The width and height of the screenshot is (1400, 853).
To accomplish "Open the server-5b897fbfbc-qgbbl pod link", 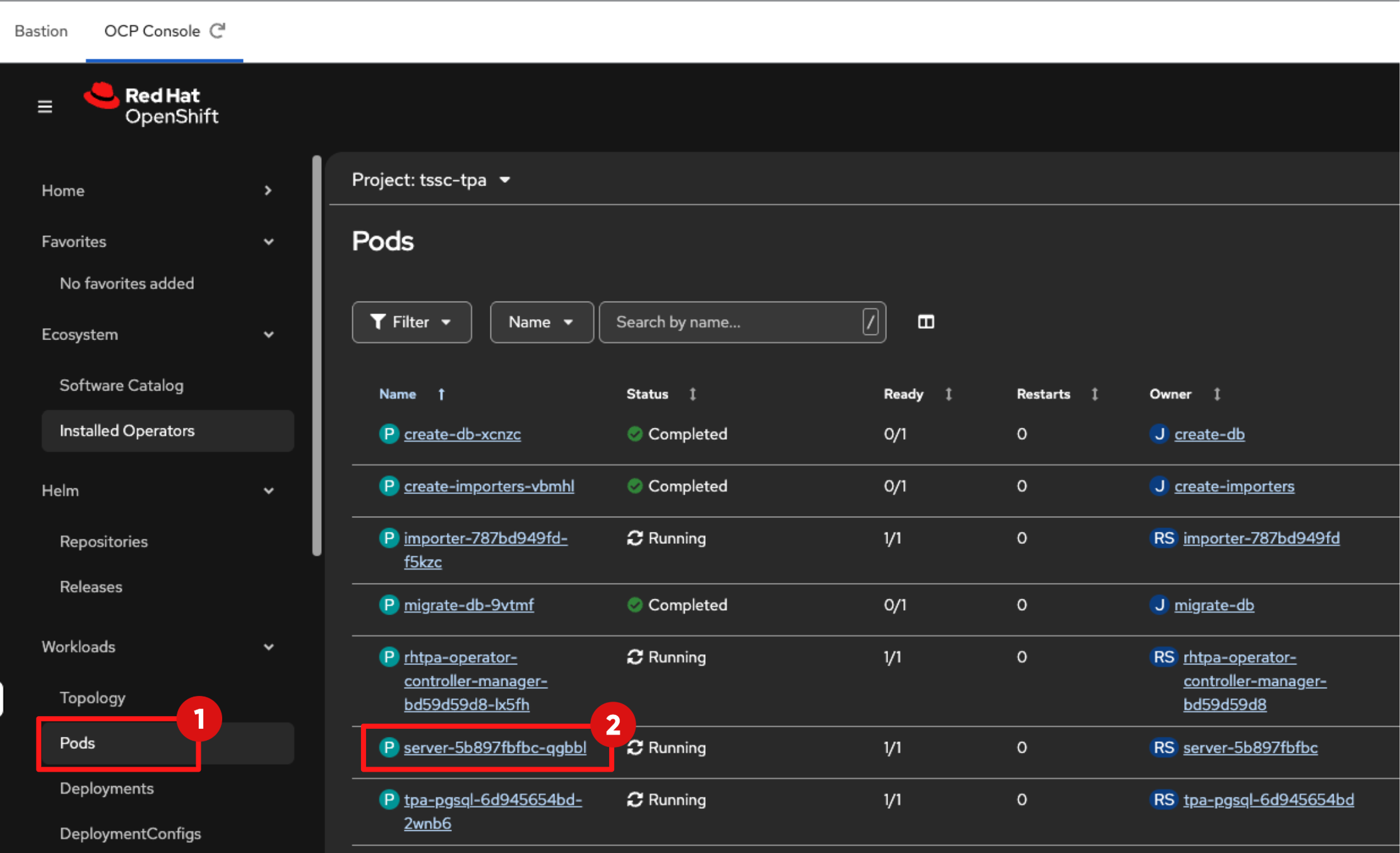I will (x=494, y=748).
